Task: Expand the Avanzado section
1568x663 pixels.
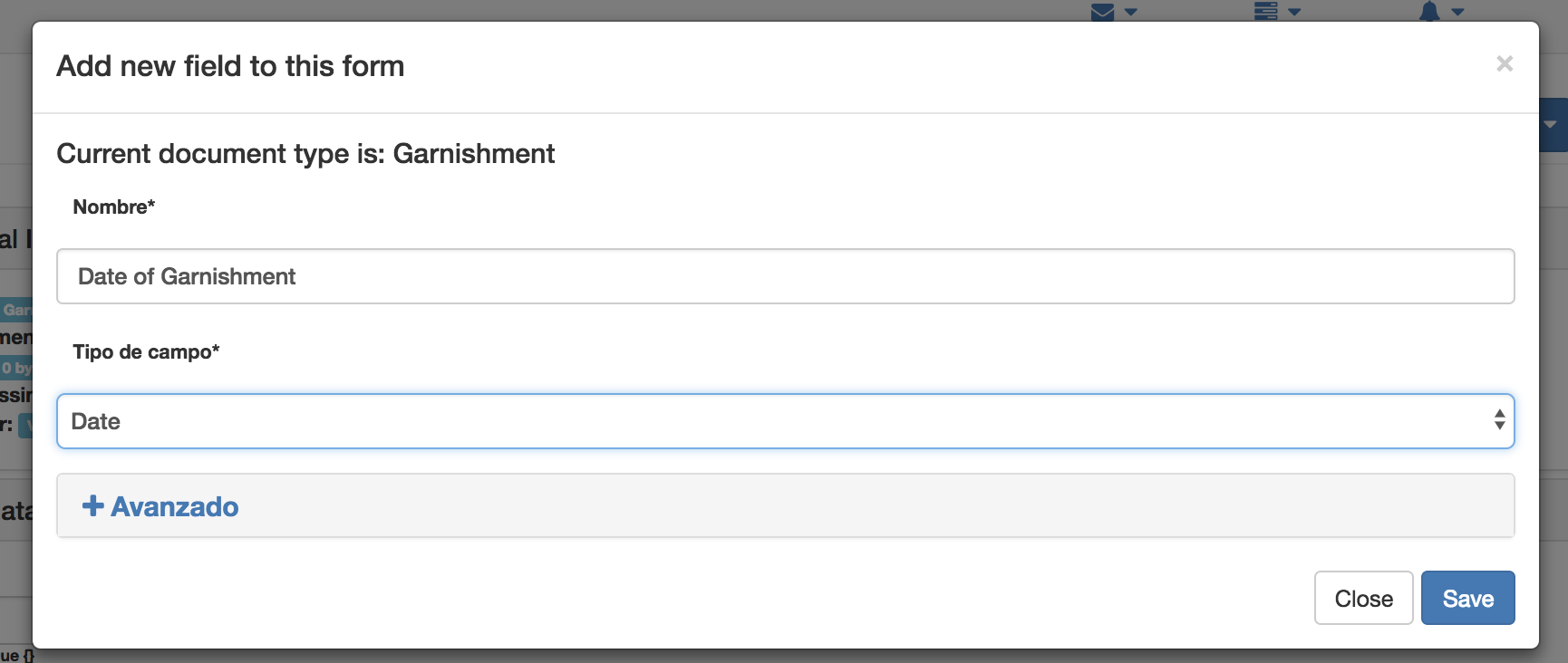Action: tap(160, 506)
